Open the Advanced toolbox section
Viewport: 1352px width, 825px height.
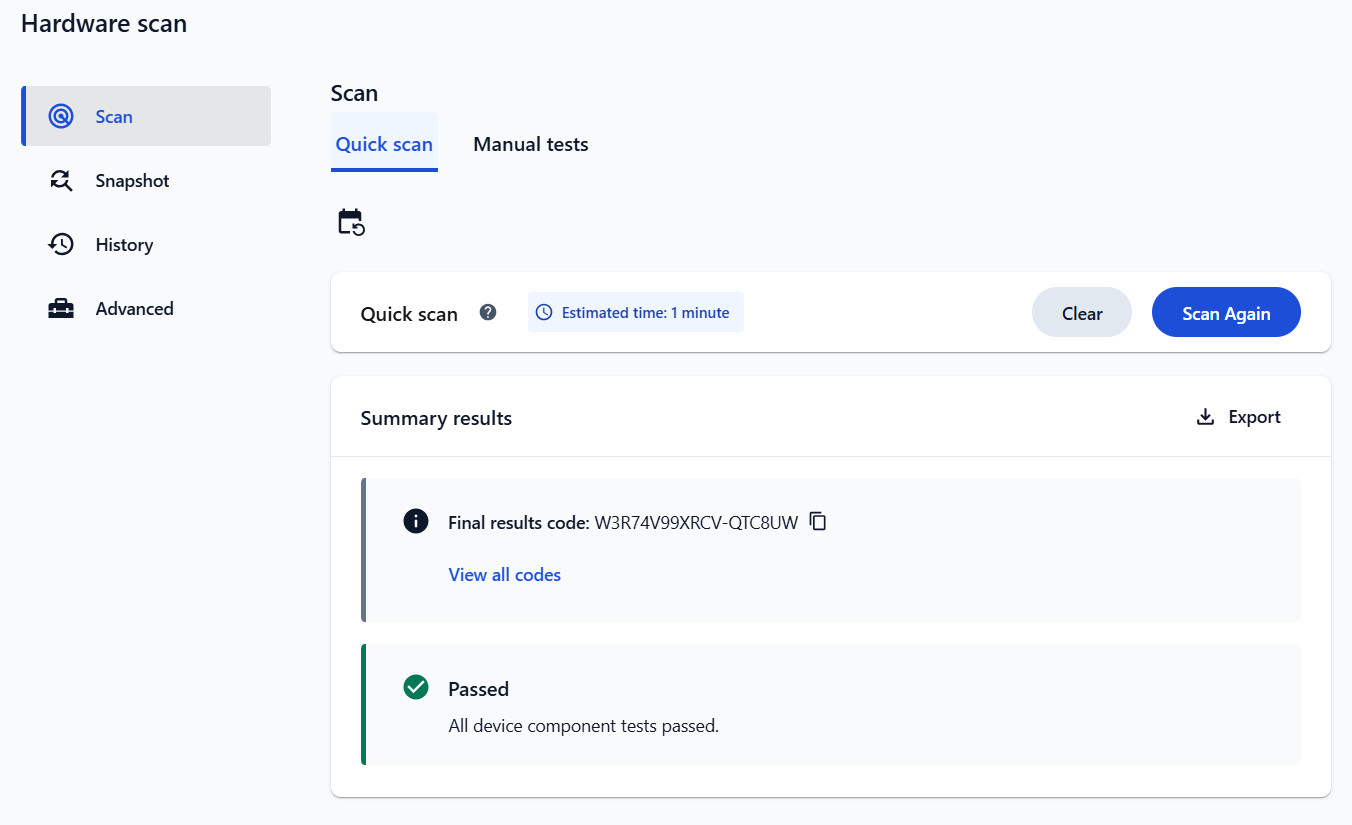click(x=146, y=309)
